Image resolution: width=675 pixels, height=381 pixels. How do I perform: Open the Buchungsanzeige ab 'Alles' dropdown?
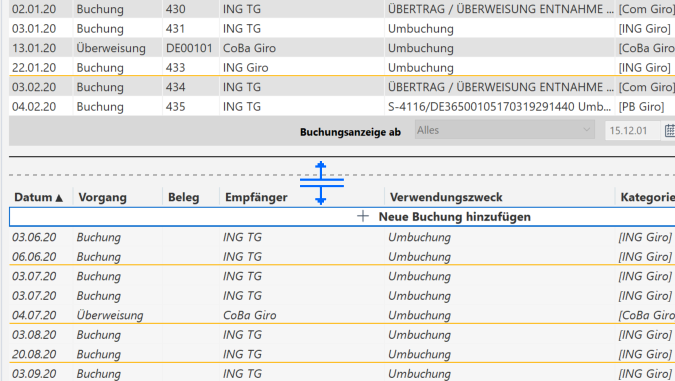click(x=505, y=130)
